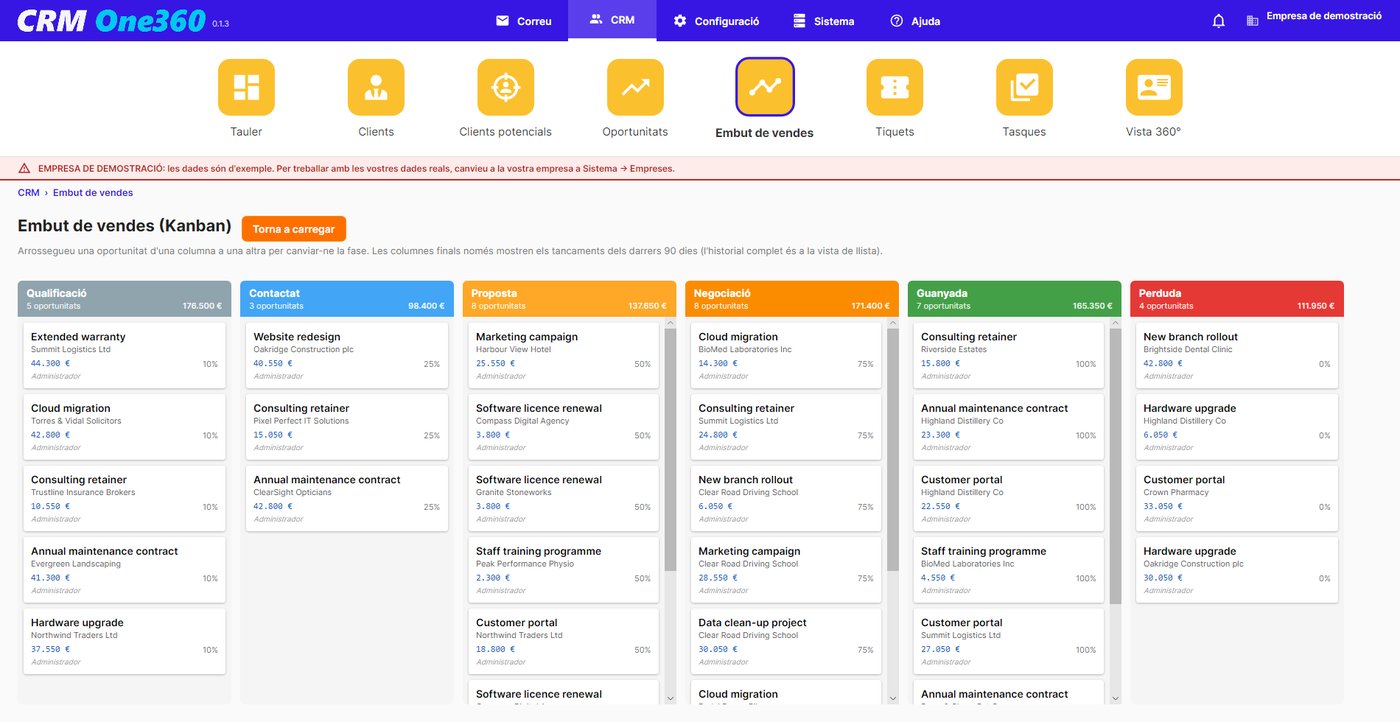Open the Extended warranty opportunity card

(124, 356)
